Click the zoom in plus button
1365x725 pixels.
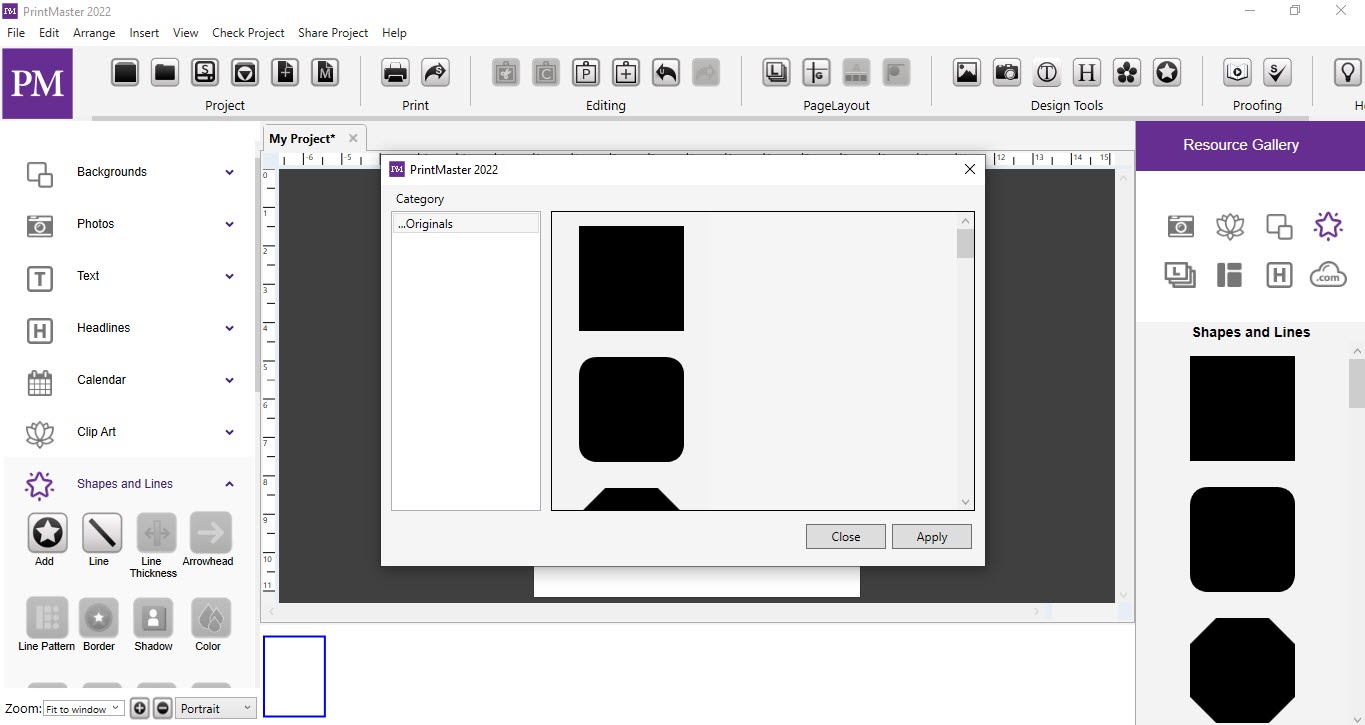pos(140,708)
